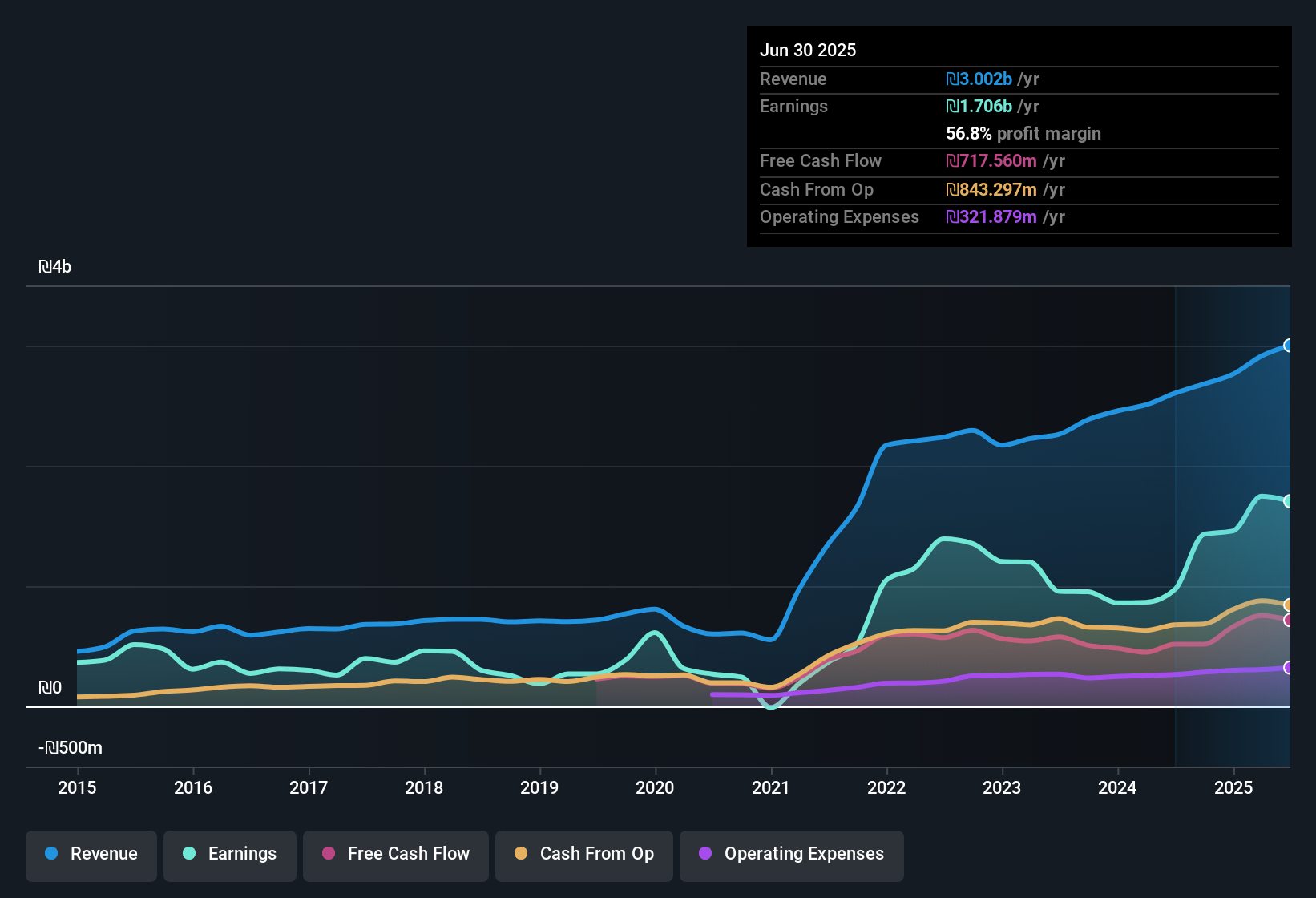
Task: Click the blue Revenue dot icon in legend
Action: tap(51, 854)
